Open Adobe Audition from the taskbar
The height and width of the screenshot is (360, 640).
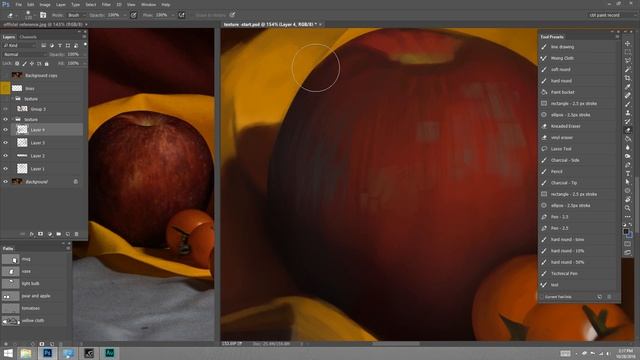109,353
